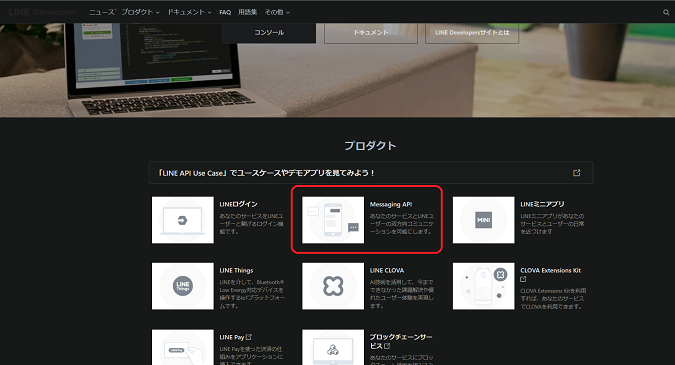Open the LINEログイン product title
This screenshot has height=365, width=675.
238,204
